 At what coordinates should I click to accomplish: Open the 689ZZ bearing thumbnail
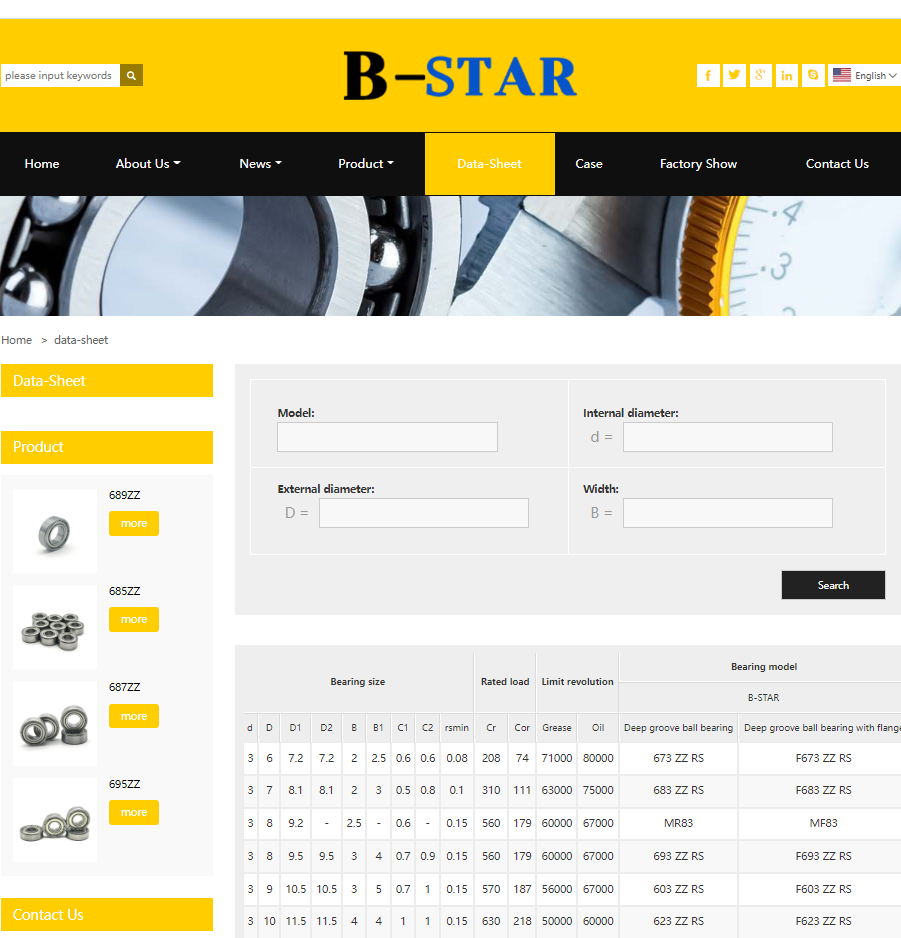pyautogui.click(x=54, y=531)
